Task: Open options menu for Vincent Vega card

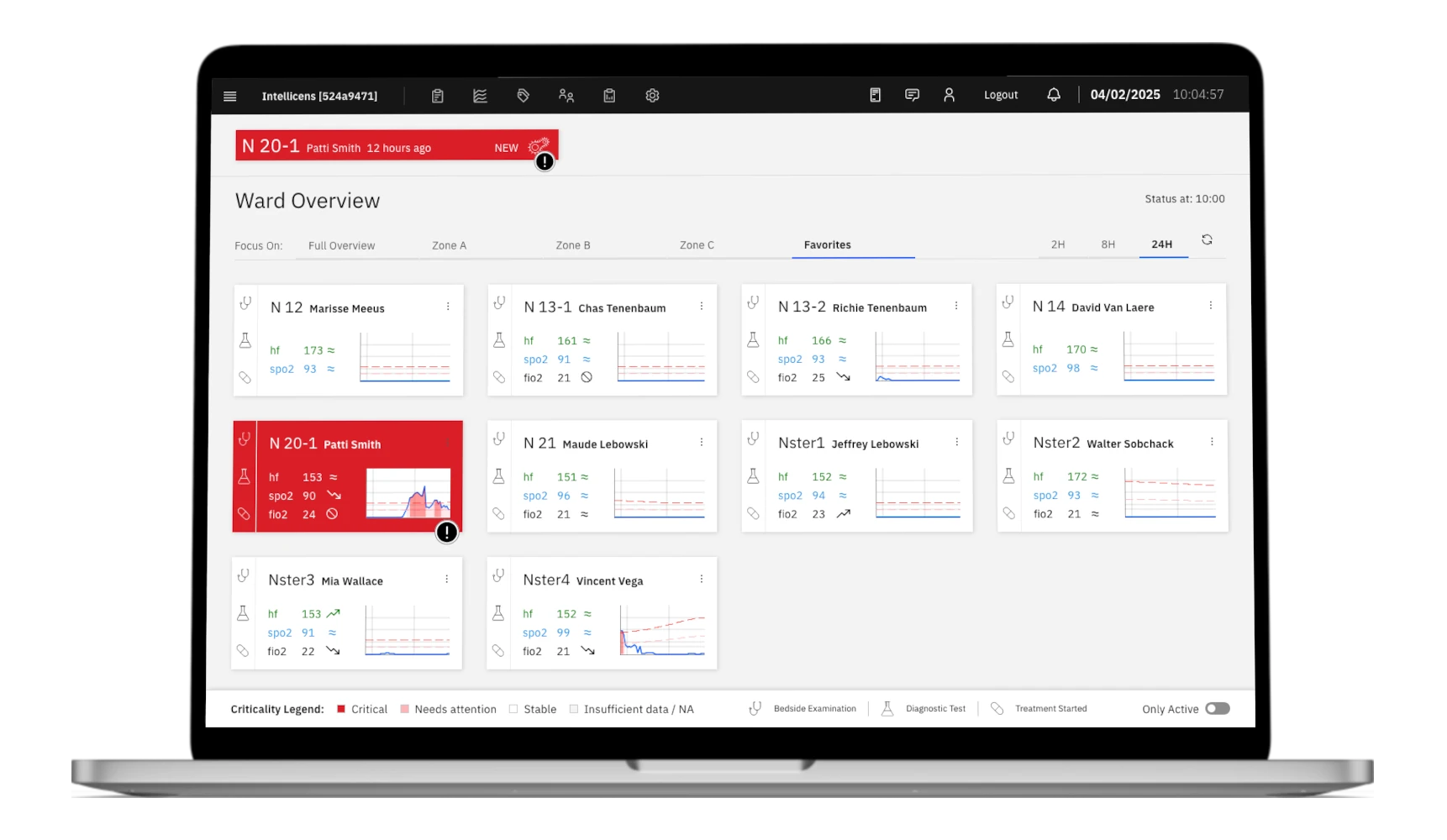Action: (701, 579)
